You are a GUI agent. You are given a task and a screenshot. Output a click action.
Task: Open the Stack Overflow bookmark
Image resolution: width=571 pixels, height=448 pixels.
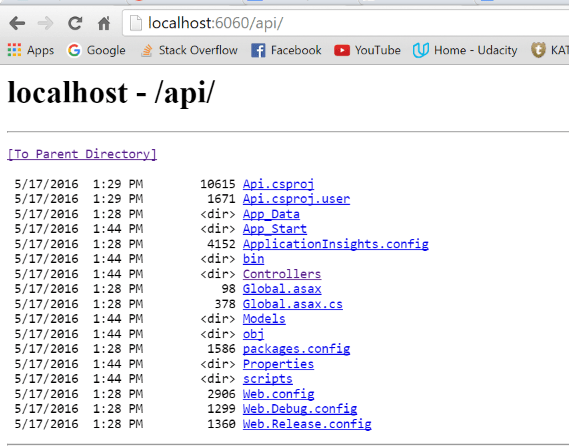(189, 50)
